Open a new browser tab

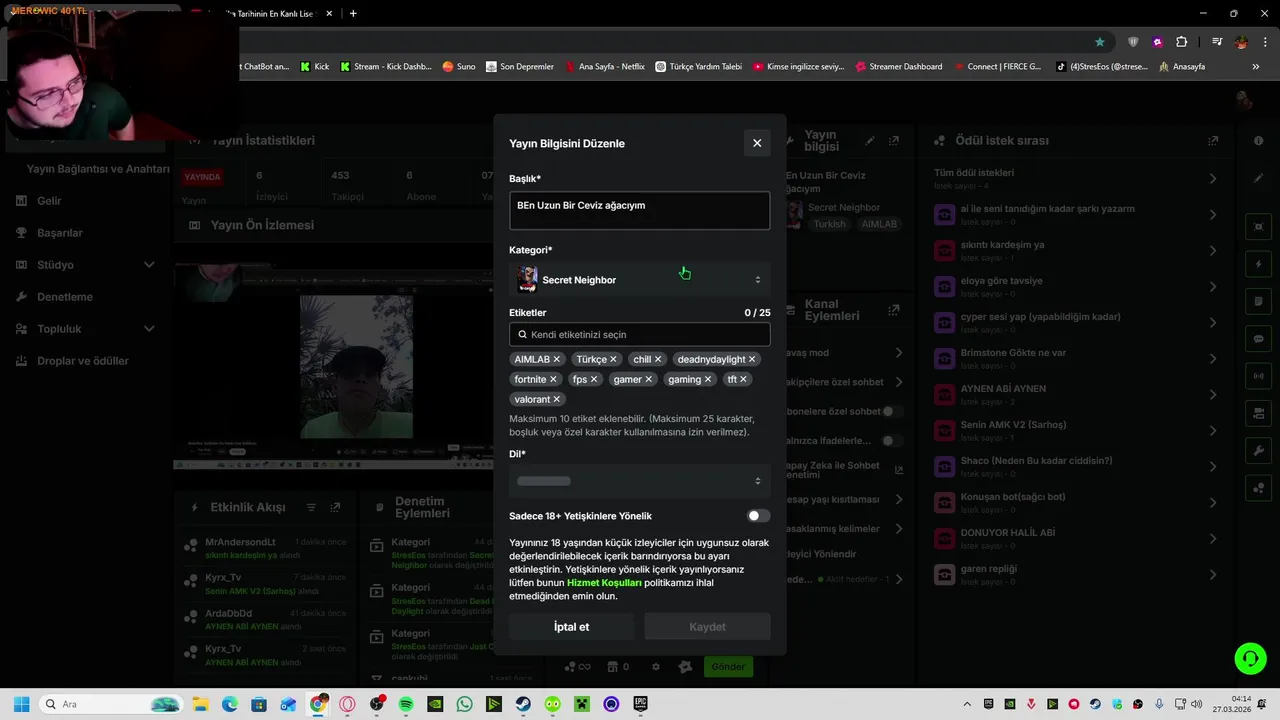point(353,13)
